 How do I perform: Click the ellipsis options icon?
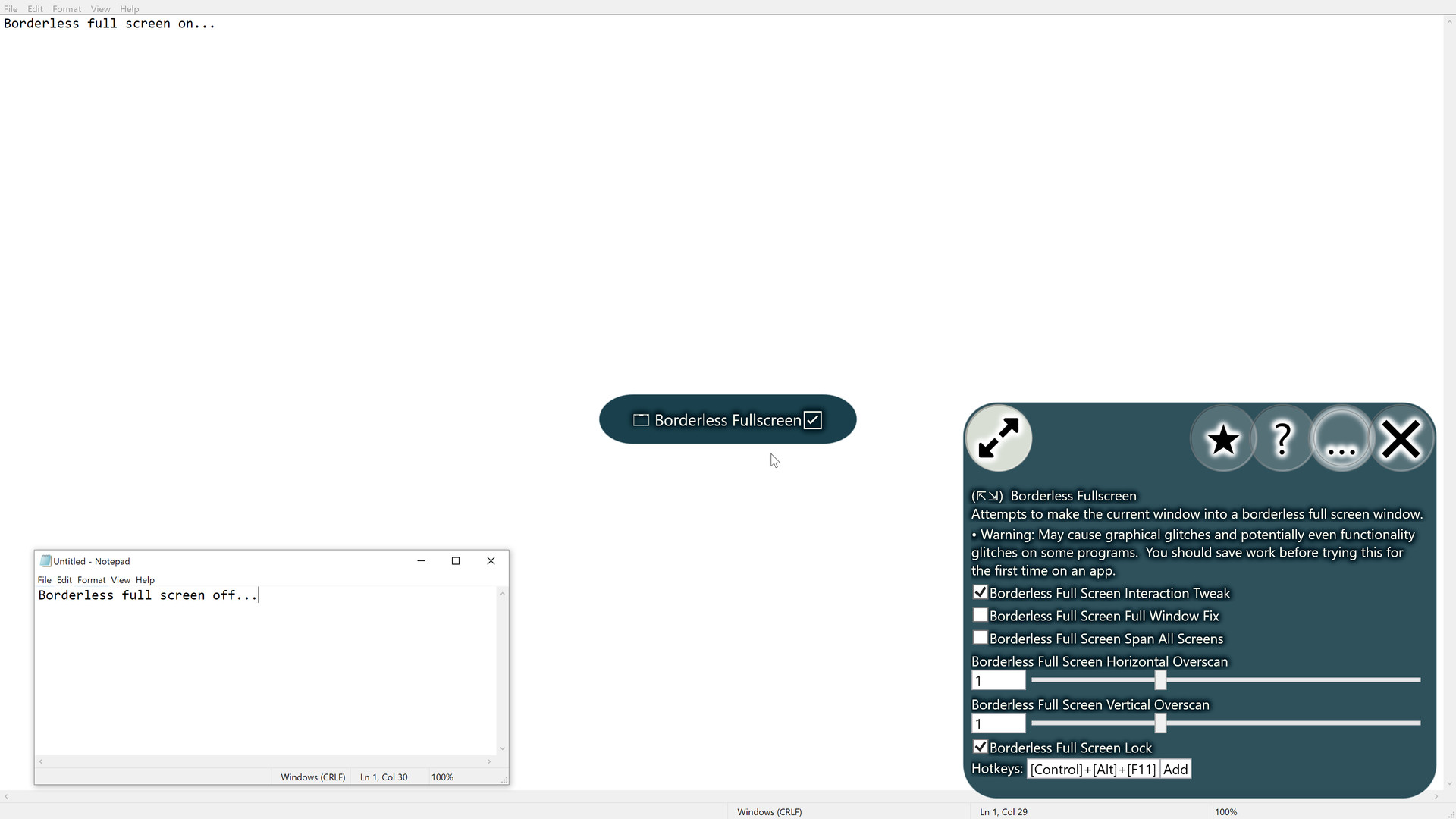pos(1341,438)
